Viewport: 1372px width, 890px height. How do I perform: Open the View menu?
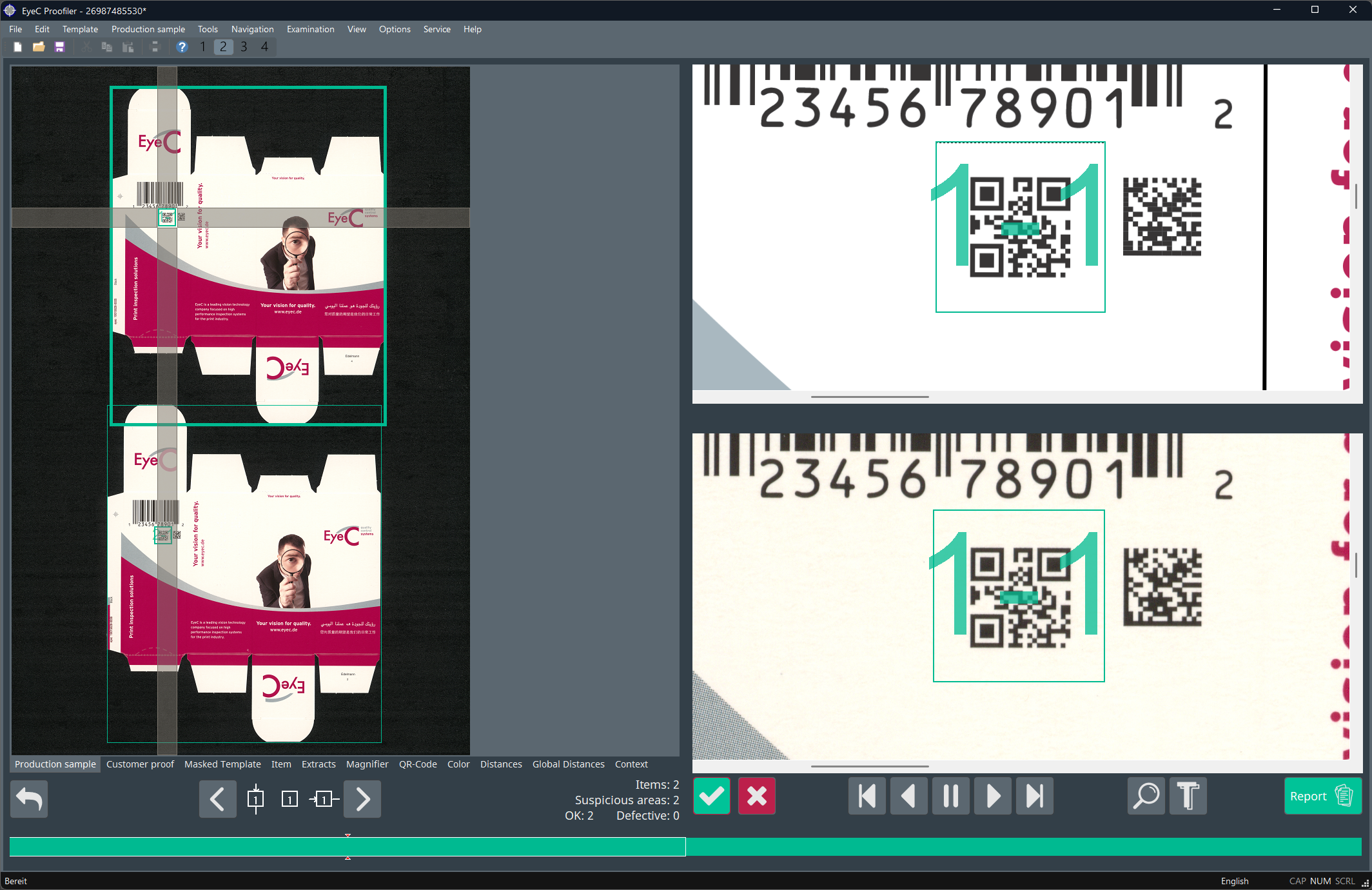pos(357,29)
